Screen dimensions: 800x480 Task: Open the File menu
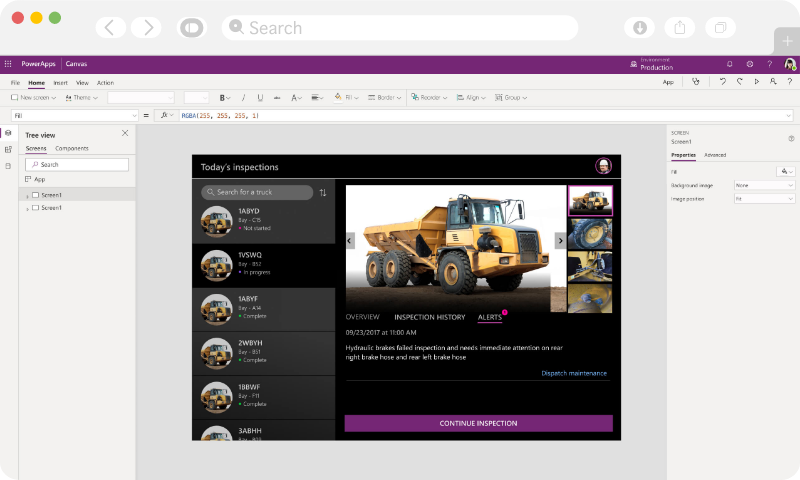click(15, 83)
